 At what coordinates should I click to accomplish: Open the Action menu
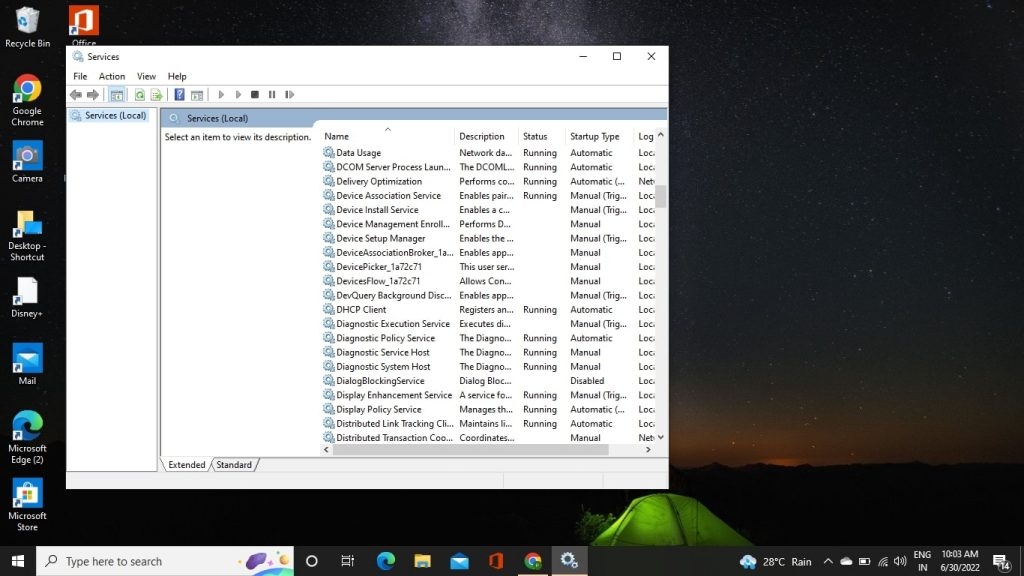pos(112,76)
